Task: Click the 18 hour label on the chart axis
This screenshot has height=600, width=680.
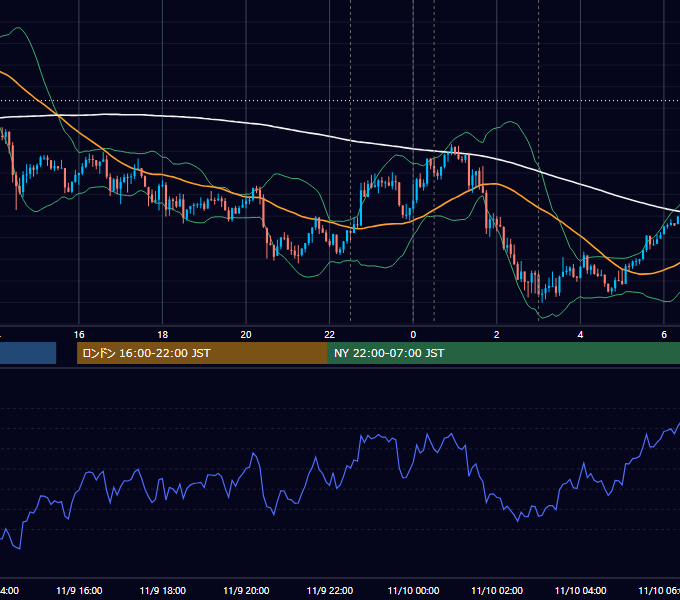Action: (163, 335)
